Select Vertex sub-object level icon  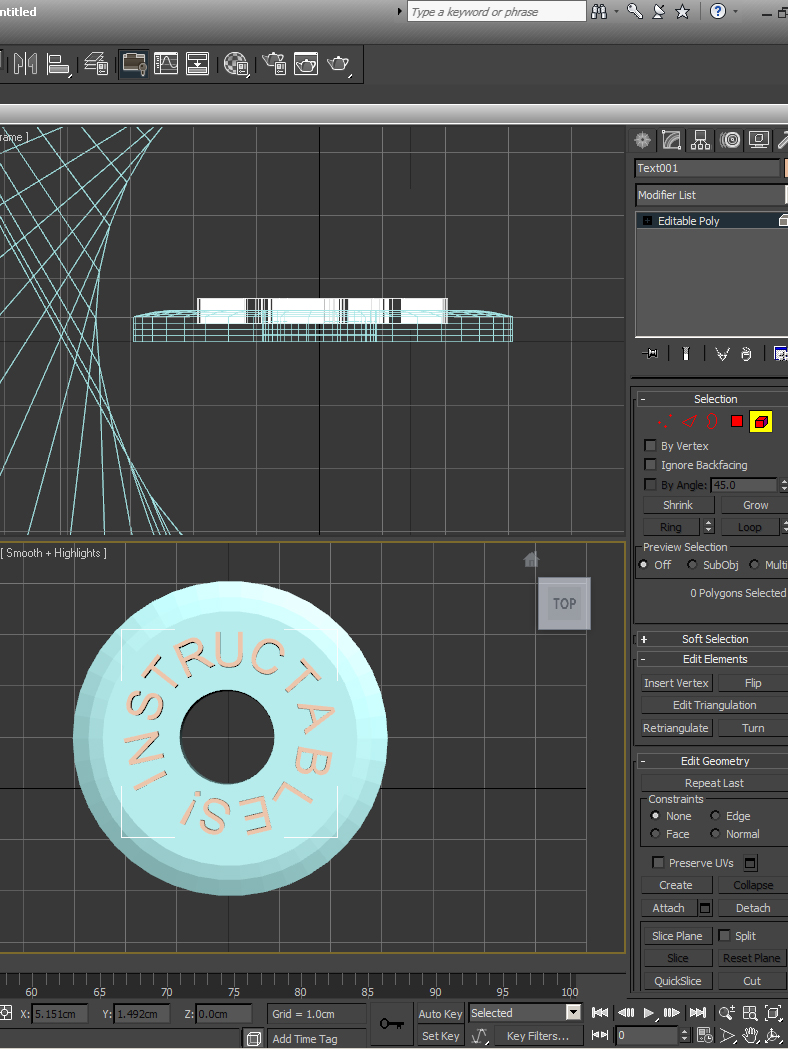click(665, 421)
